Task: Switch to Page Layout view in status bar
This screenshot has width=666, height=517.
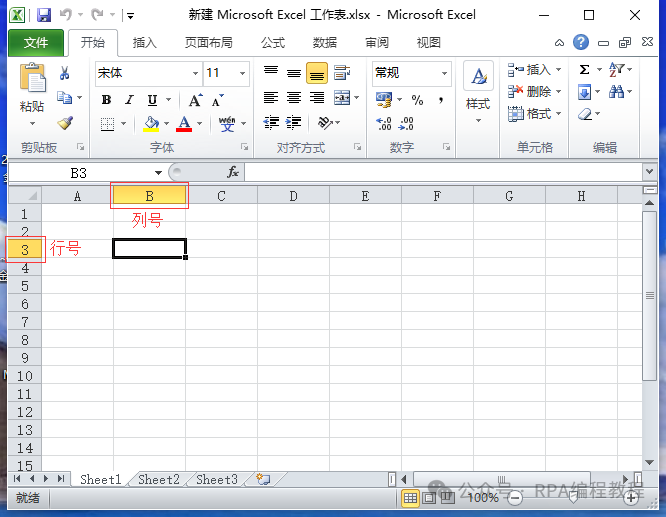Action: click(429, 498)
